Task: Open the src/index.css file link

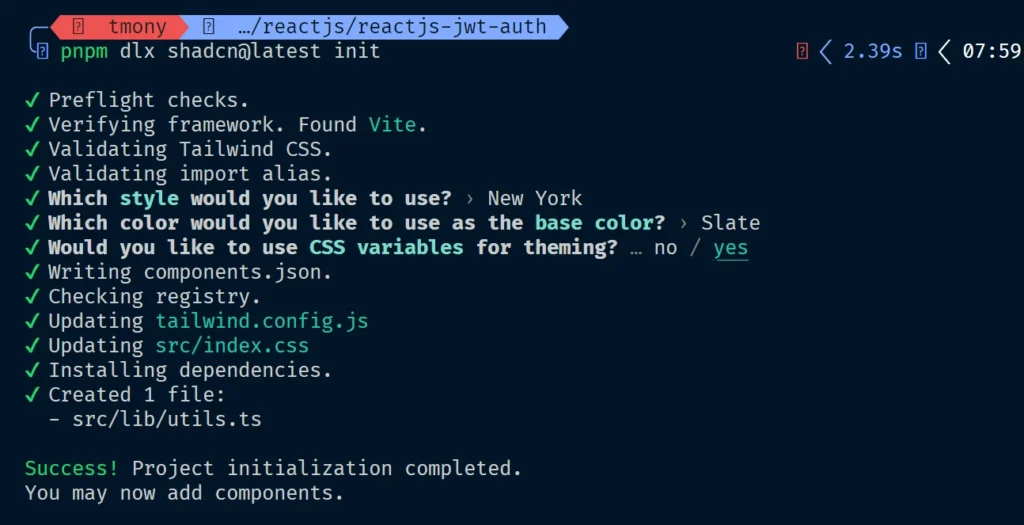Action: [x=232, y=345]
